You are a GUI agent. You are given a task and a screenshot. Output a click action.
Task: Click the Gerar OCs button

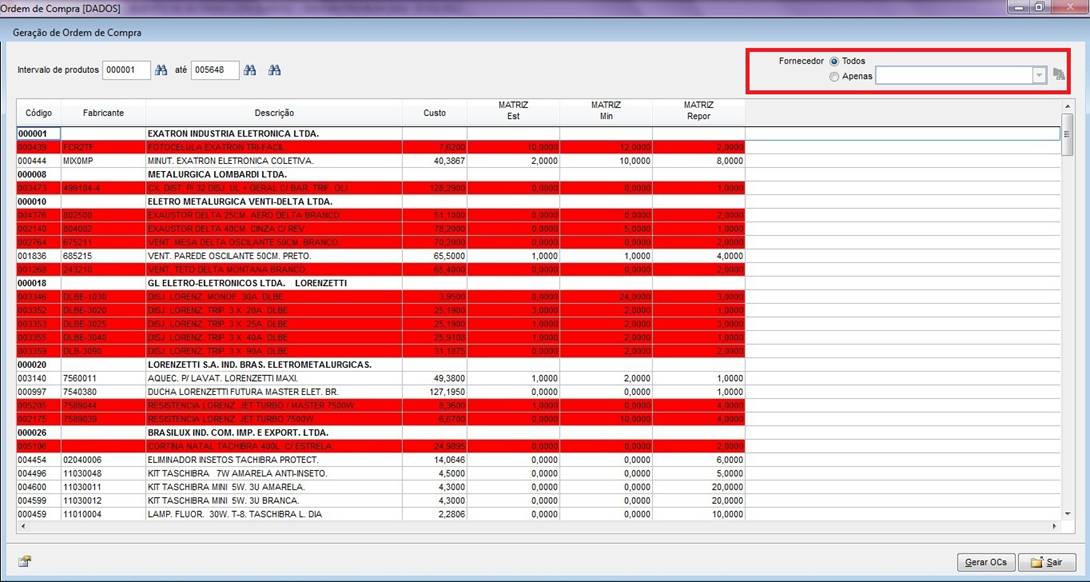(x=986, y=562)
